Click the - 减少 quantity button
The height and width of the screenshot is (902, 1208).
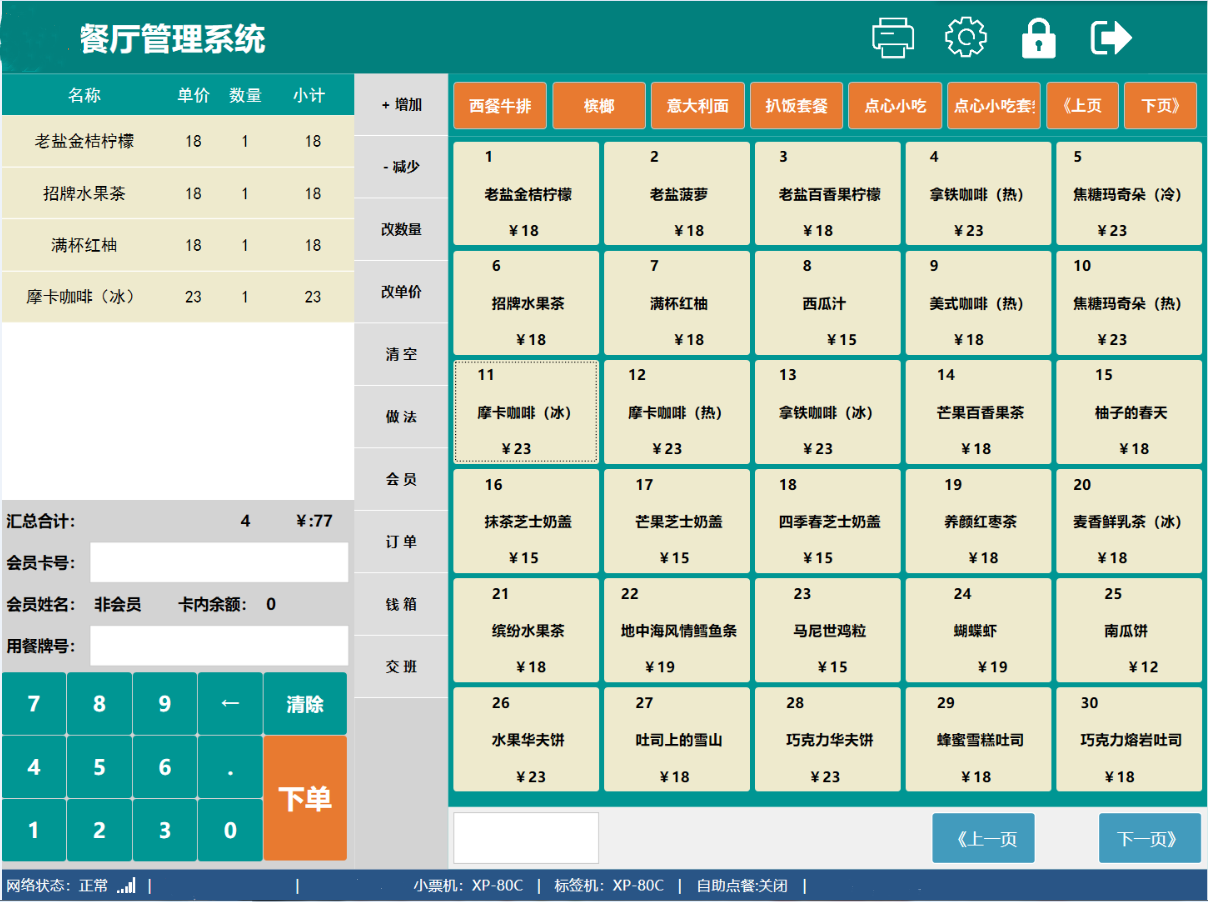[x=401, y=167]
